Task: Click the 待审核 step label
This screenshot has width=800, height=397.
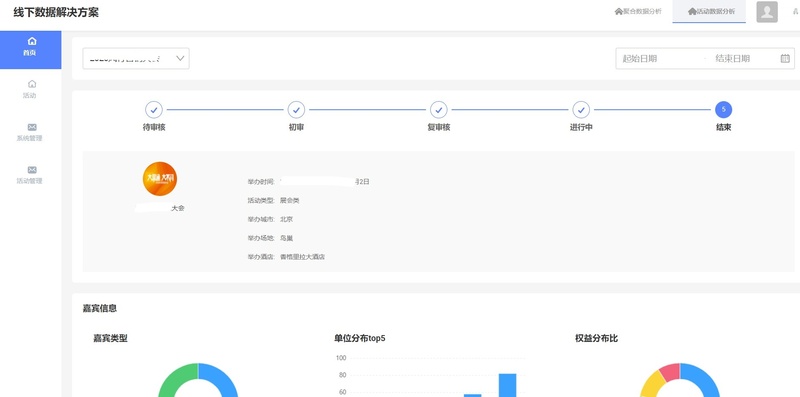Action: [154, 127]
